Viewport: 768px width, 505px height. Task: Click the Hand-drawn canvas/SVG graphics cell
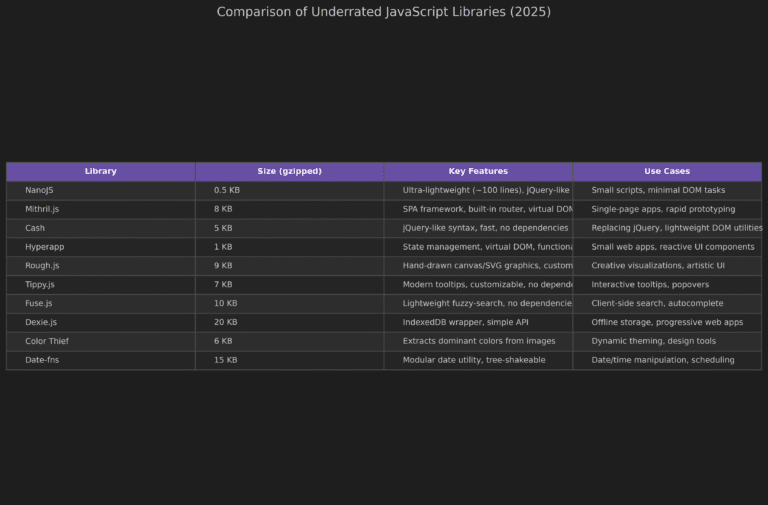479,266
